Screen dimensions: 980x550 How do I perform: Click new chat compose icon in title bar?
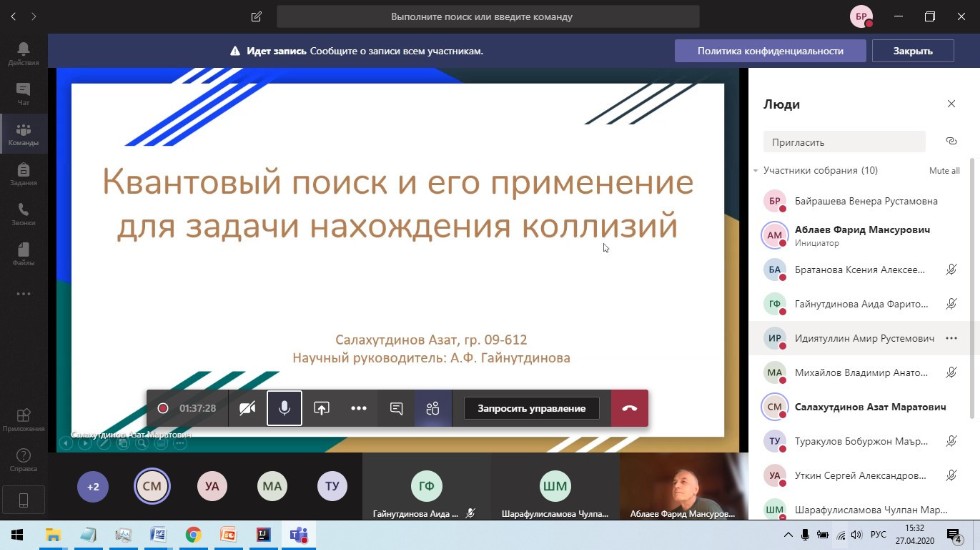[257, 16]
